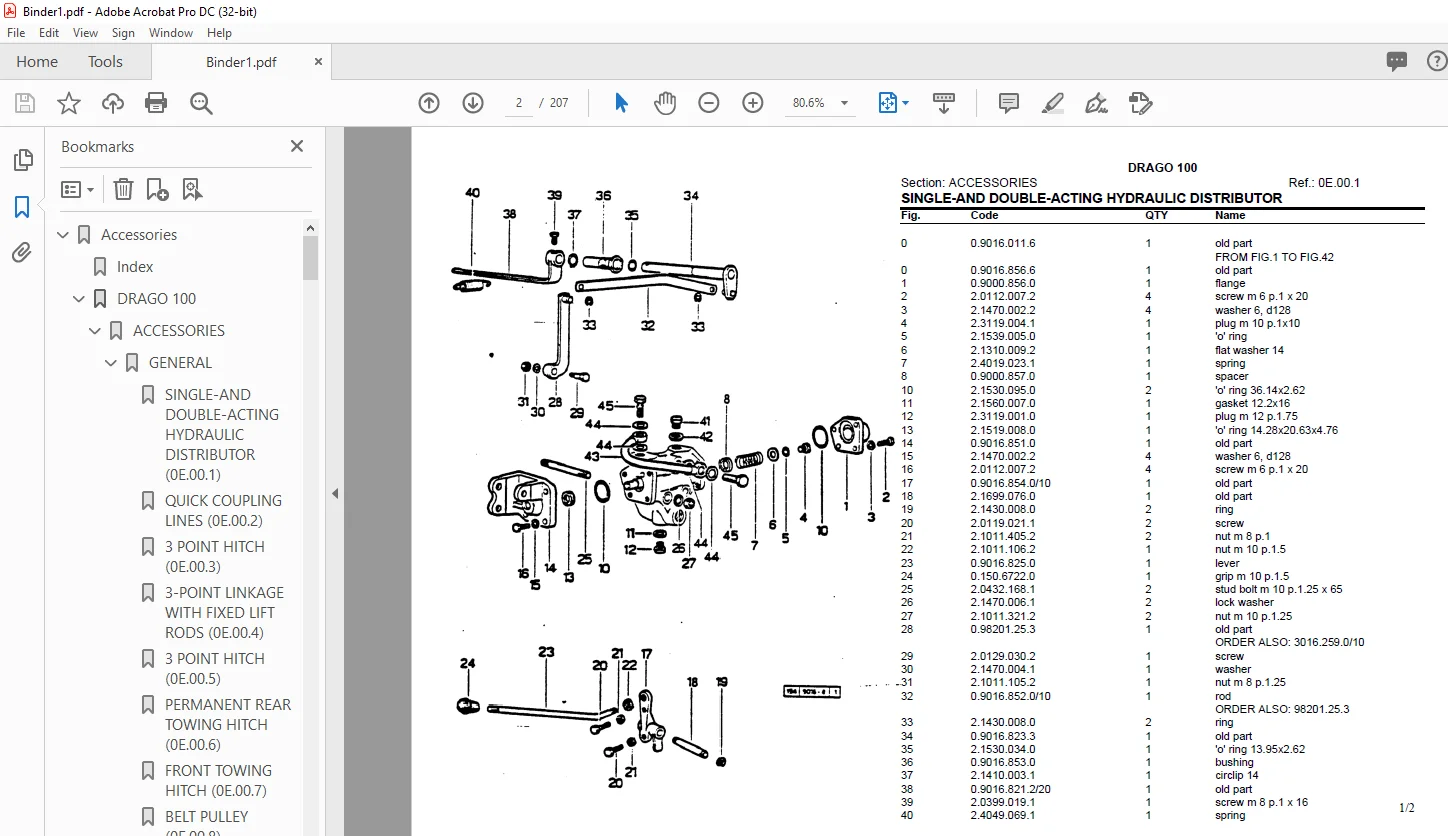Open the Page Thumbnails side panel

(x=22, y=160)
